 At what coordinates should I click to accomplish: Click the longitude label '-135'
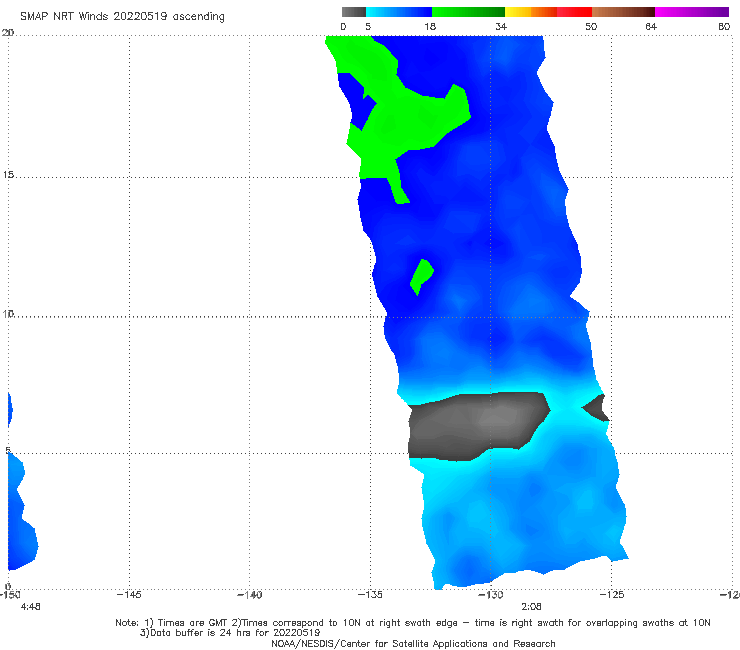click(370, 595)
